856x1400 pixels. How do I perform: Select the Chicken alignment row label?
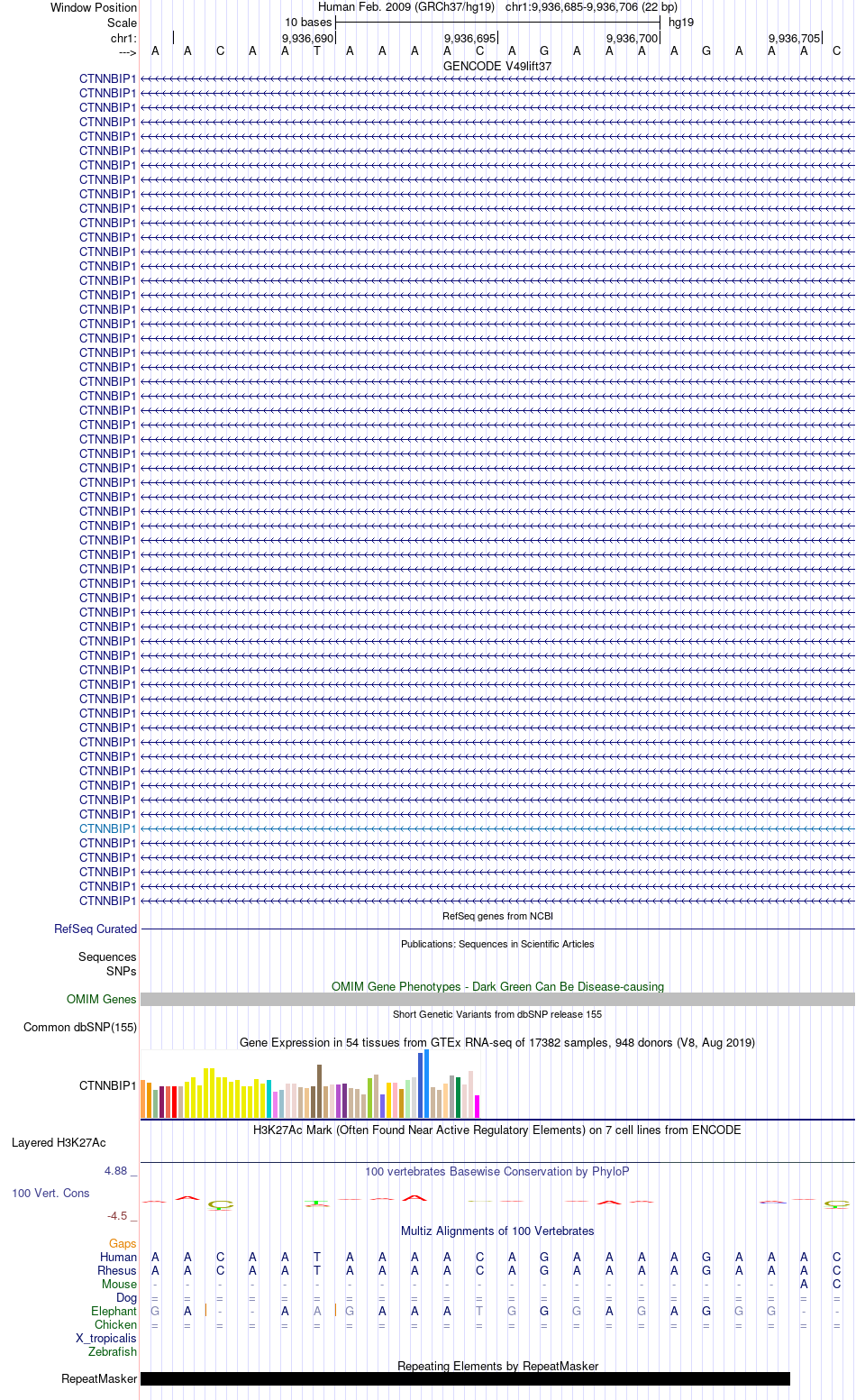[x=115, y=1324]
